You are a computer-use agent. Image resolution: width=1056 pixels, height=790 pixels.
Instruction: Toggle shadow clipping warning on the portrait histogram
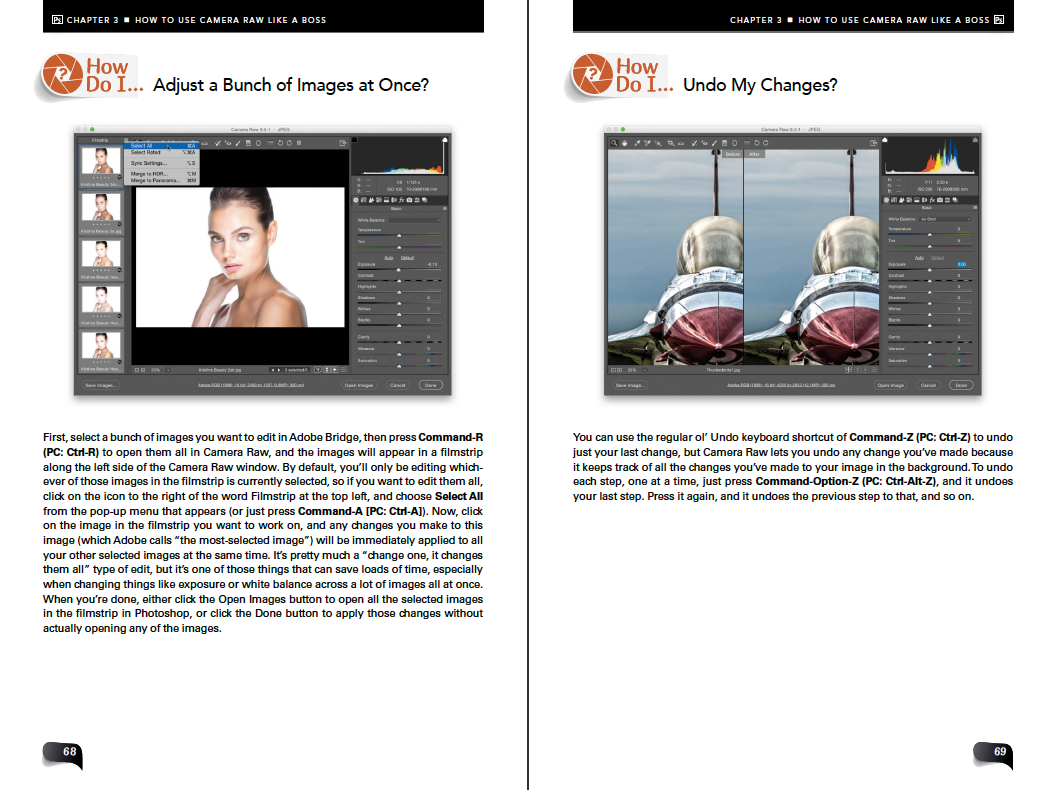pyautogui.click(x=354, y=140)
